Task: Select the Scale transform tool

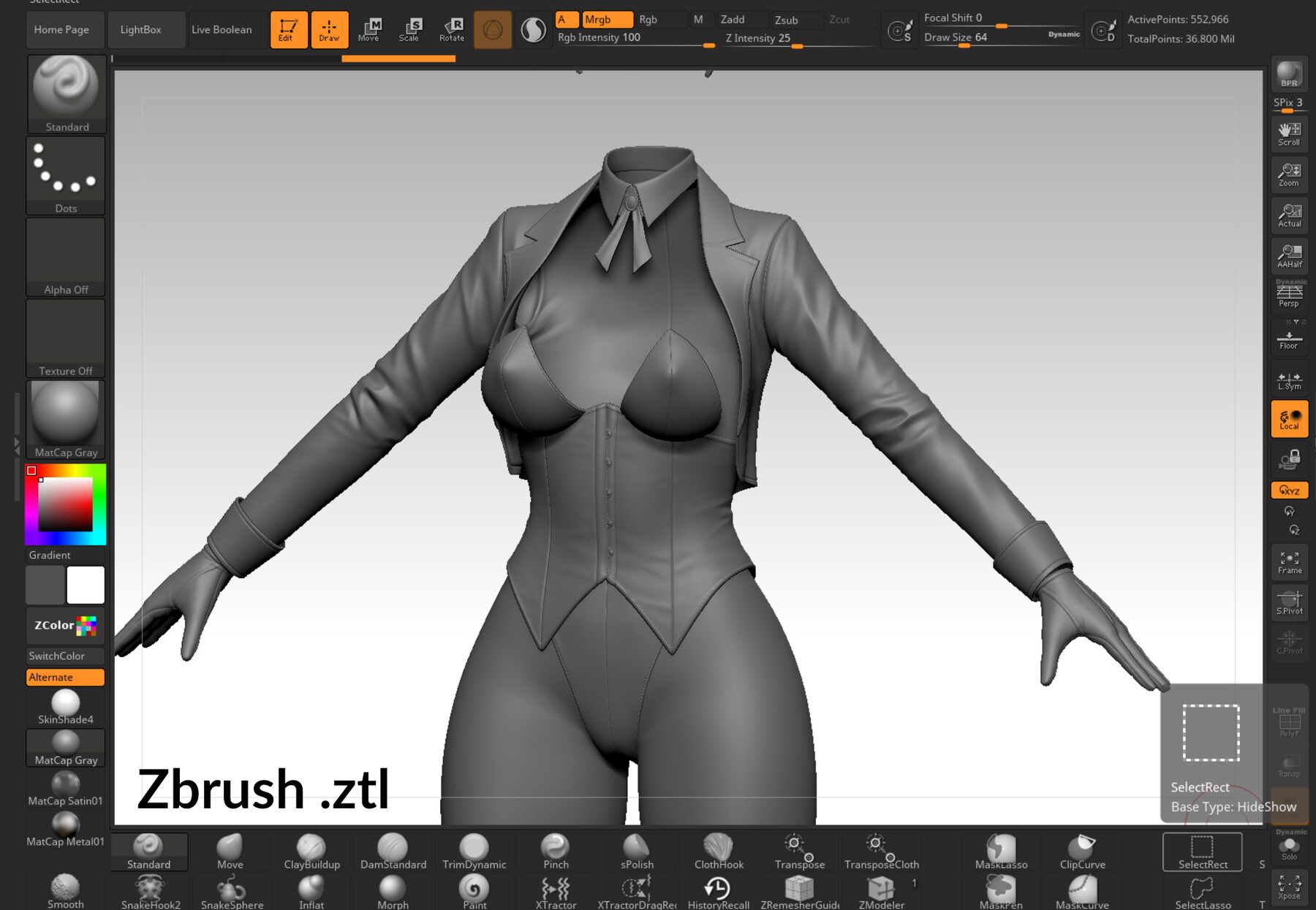Action: pos(410,30)
